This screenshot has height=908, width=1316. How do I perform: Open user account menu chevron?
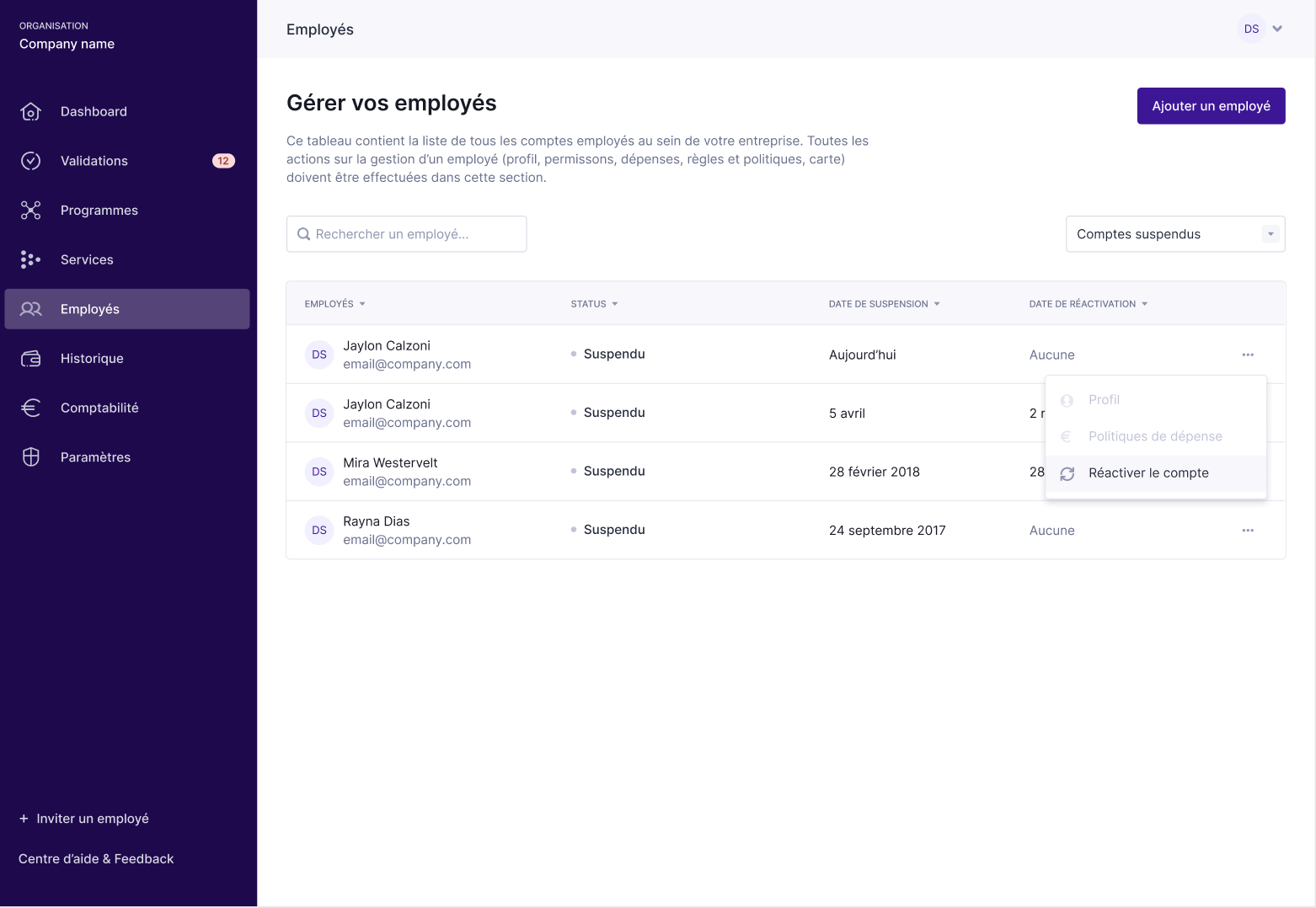[x=1277, y=29]
